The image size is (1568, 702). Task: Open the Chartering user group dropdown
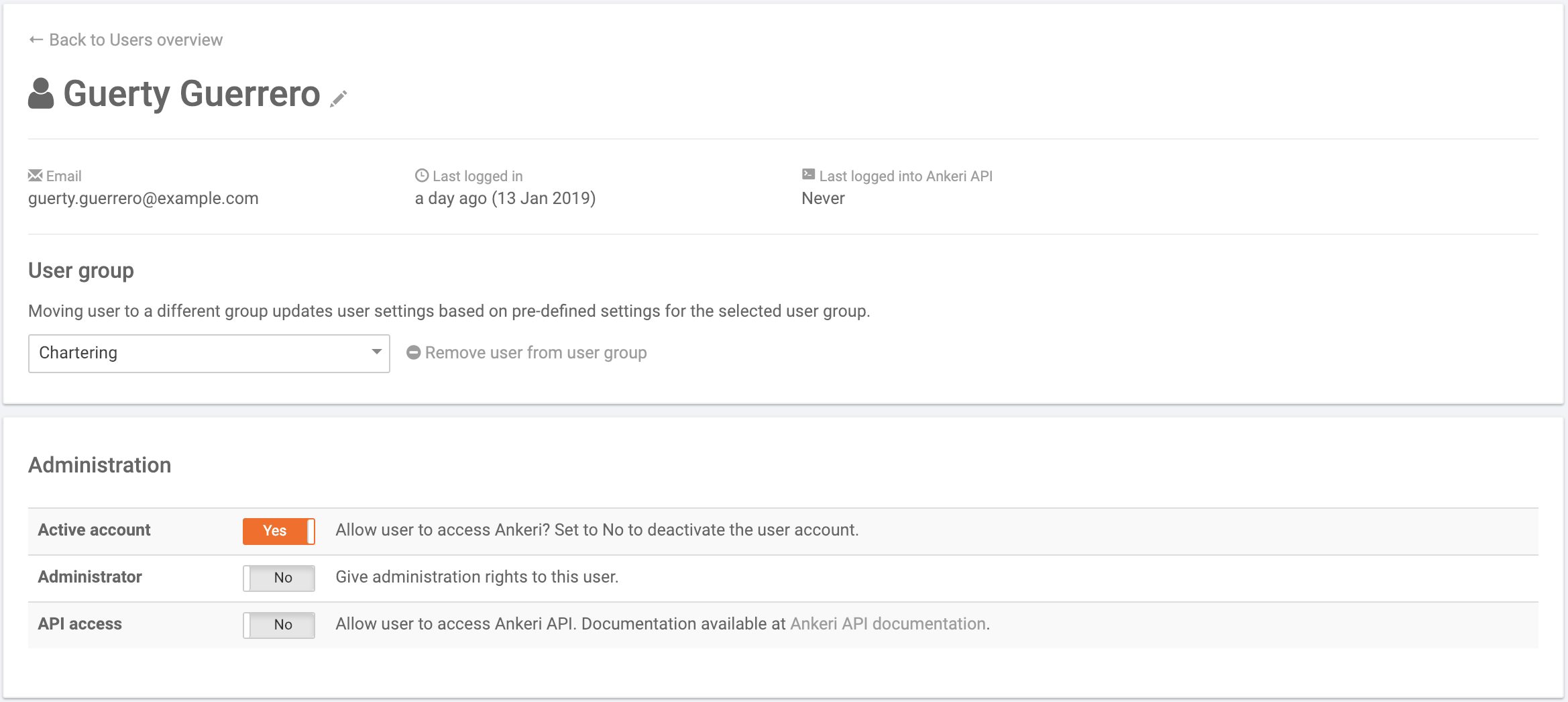pyautogui.click(x=208, y=353)
